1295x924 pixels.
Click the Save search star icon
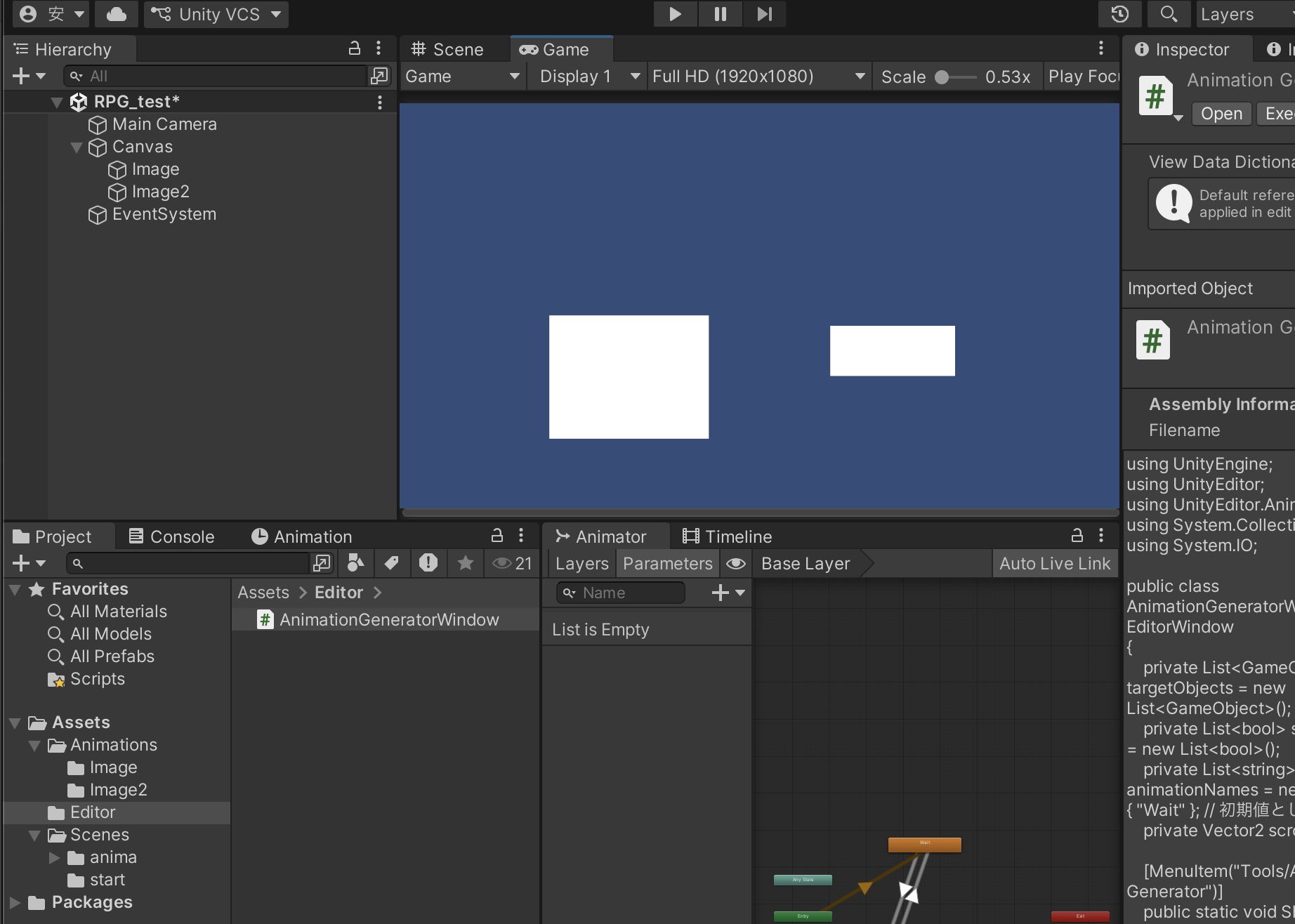click(465, 562)
